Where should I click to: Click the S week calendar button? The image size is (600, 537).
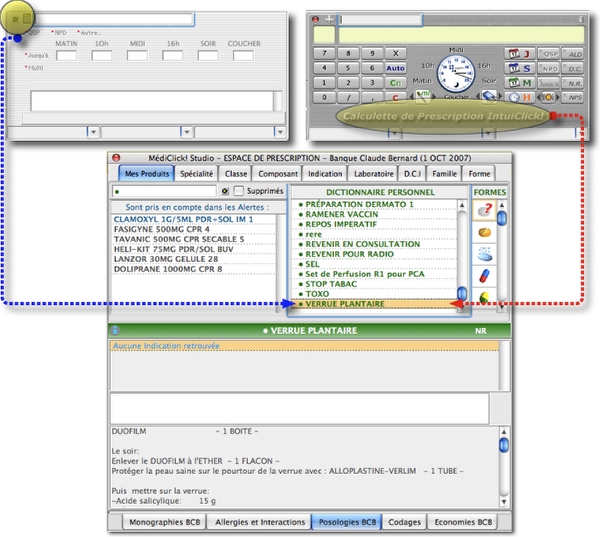(x=520, y=69)
